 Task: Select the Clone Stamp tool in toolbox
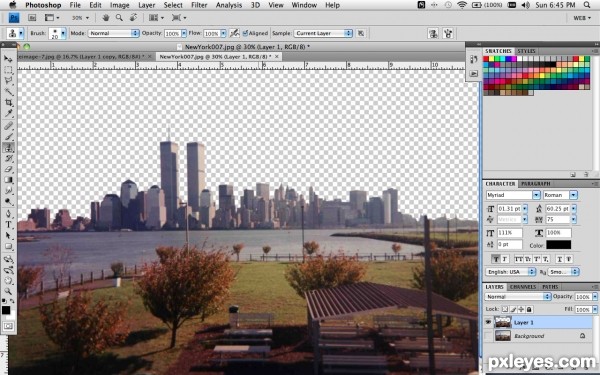coord(8,147)
